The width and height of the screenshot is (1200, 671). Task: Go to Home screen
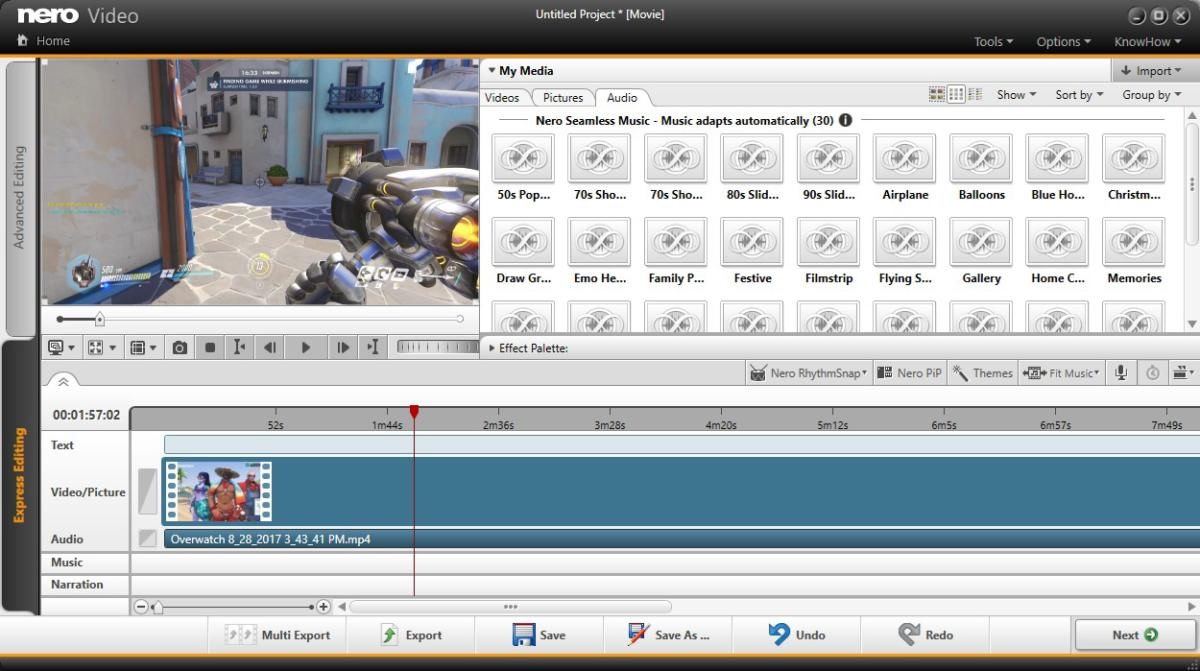44,41
